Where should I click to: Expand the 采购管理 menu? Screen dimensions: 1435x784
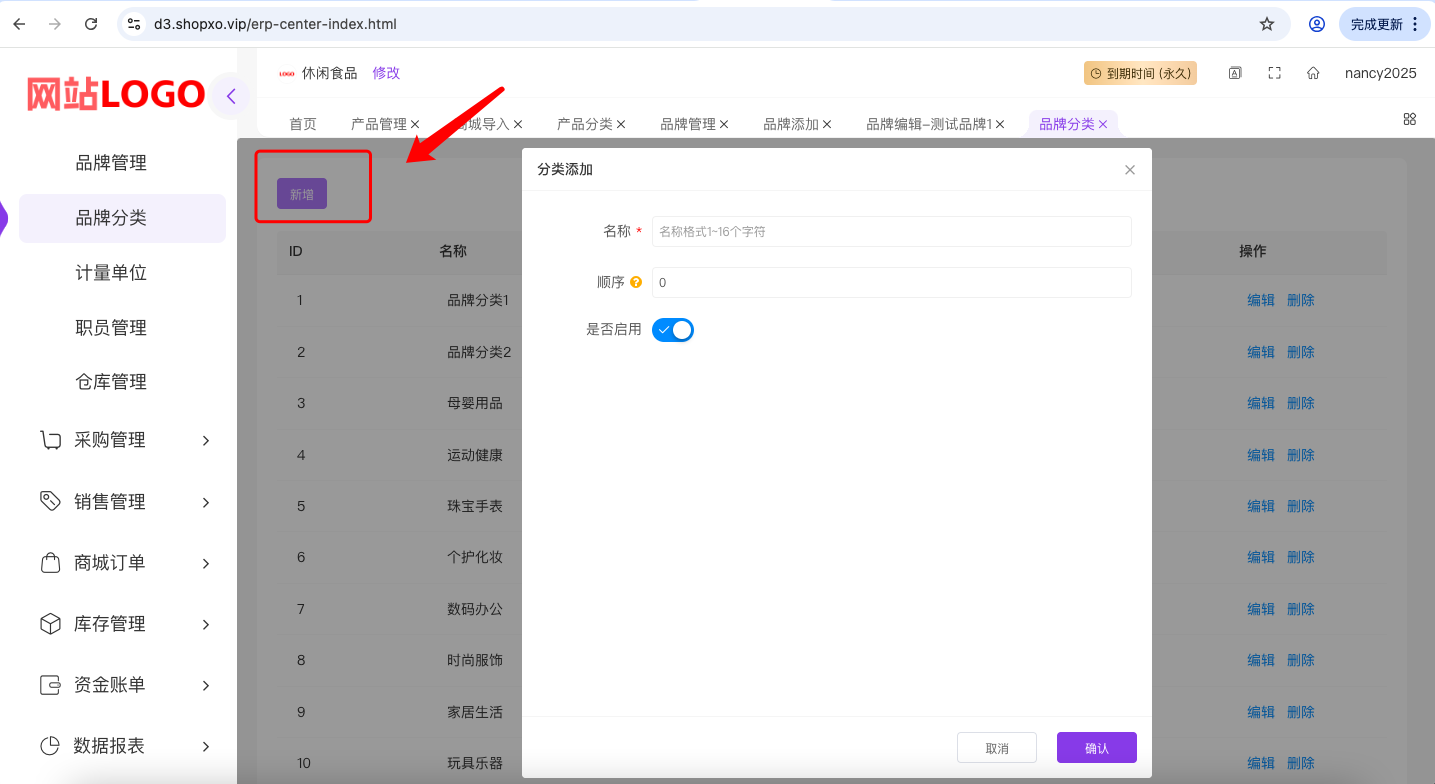click(x=126, y=440)
